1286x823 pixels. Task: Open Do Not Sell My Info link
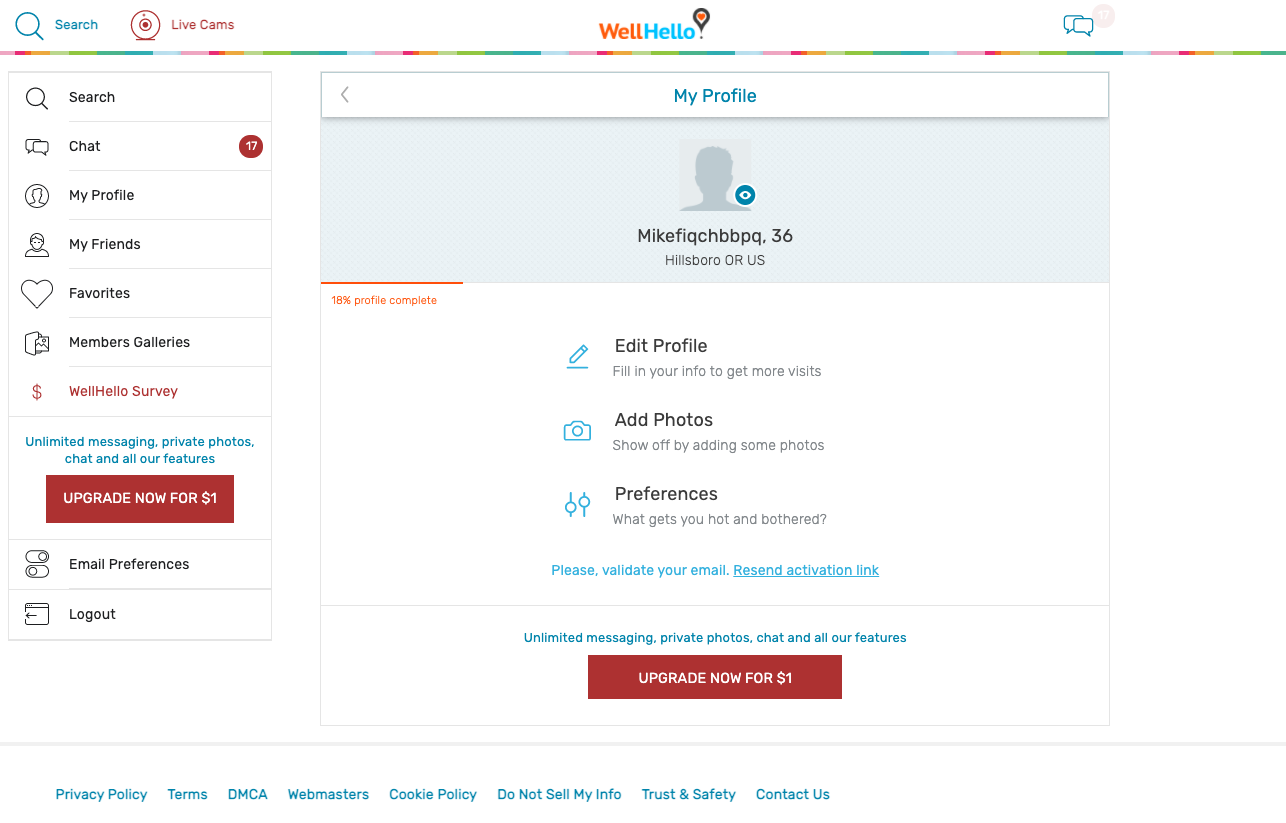[559, 794]
